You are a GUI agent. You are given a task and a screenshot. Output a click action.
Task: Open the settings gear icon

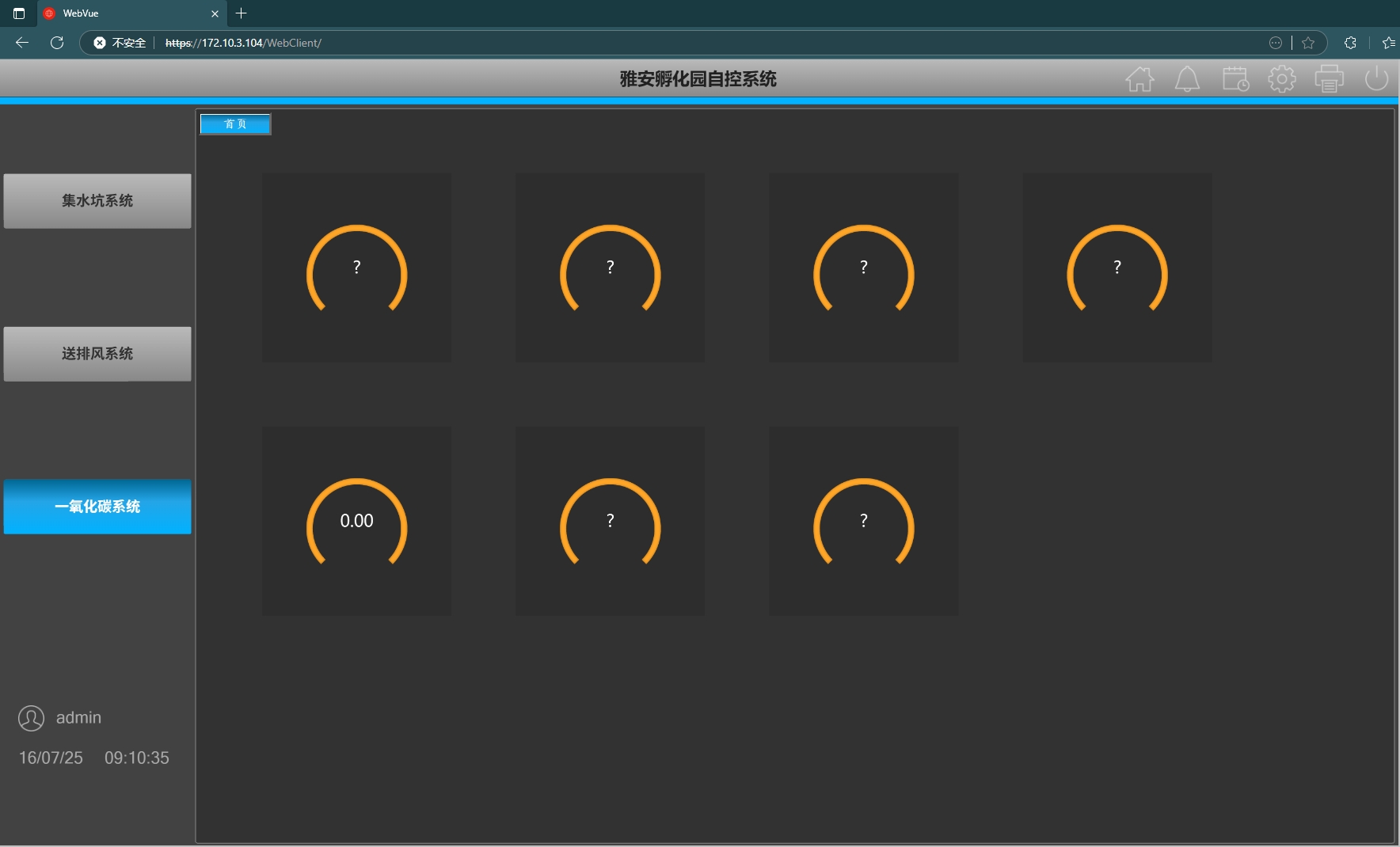(x=1282, y=79)
